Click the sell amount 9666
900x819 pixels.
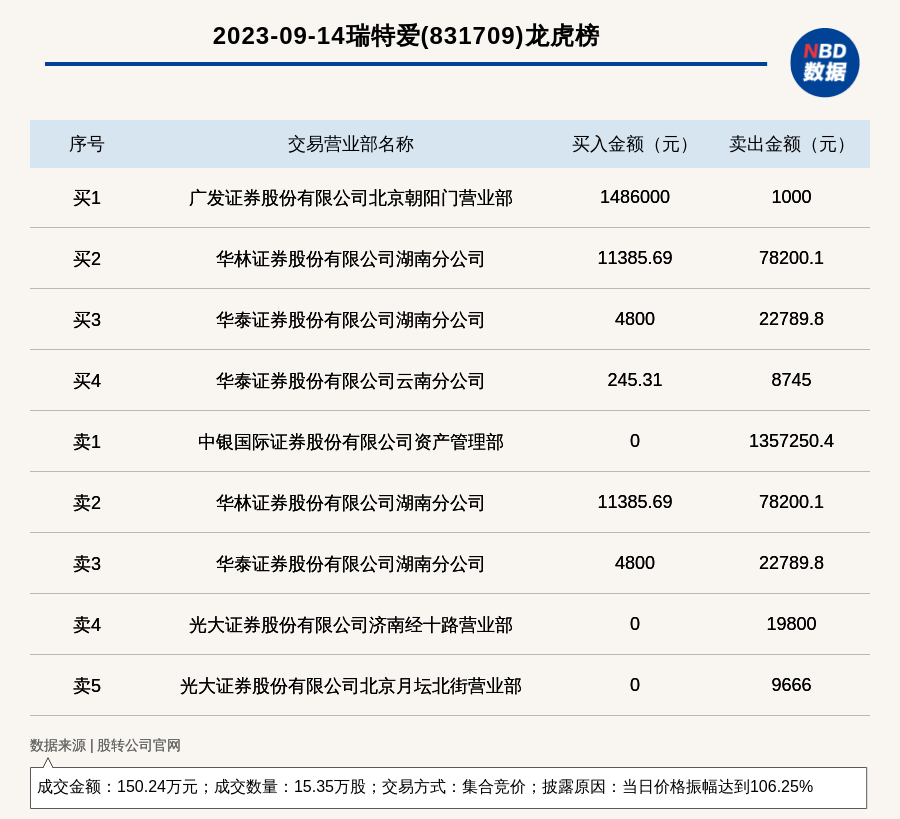pyautogui.click(x=791, y=685)
